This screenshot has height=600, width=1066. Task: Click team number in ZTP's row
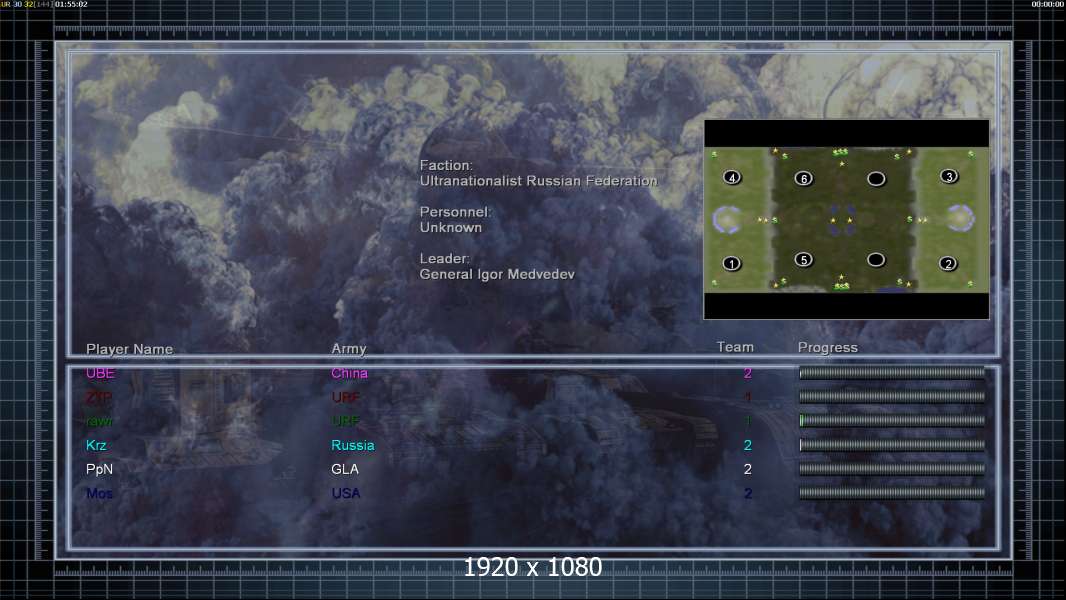[747, 397]
